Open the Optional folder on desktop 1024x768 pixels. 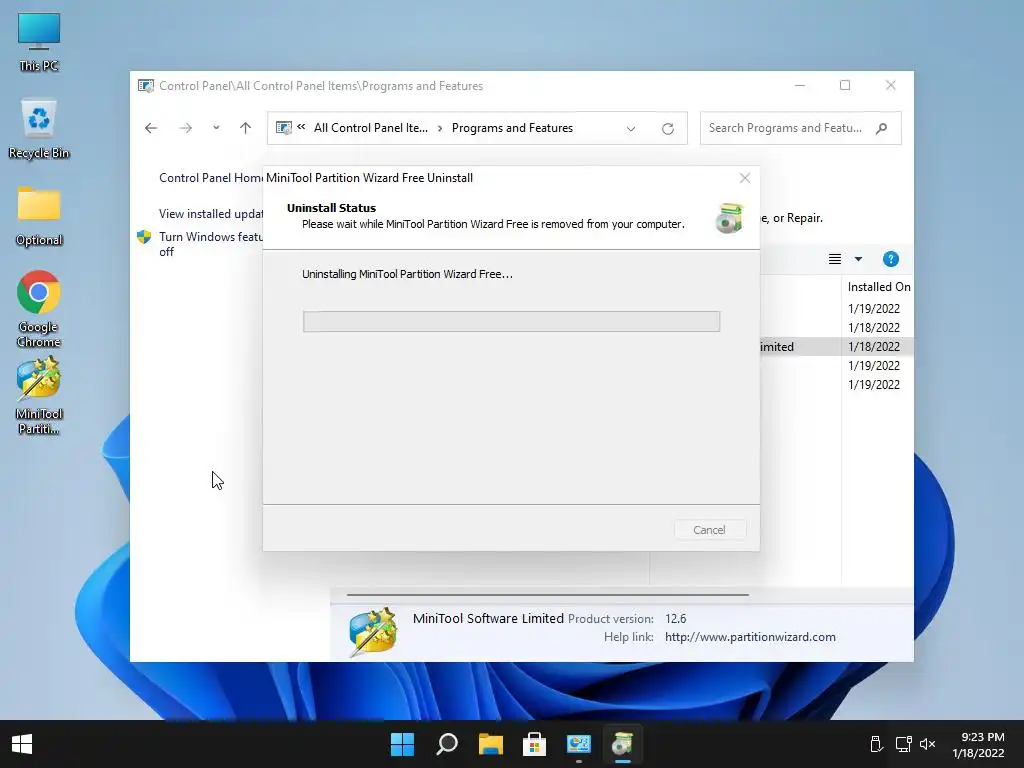39,216
